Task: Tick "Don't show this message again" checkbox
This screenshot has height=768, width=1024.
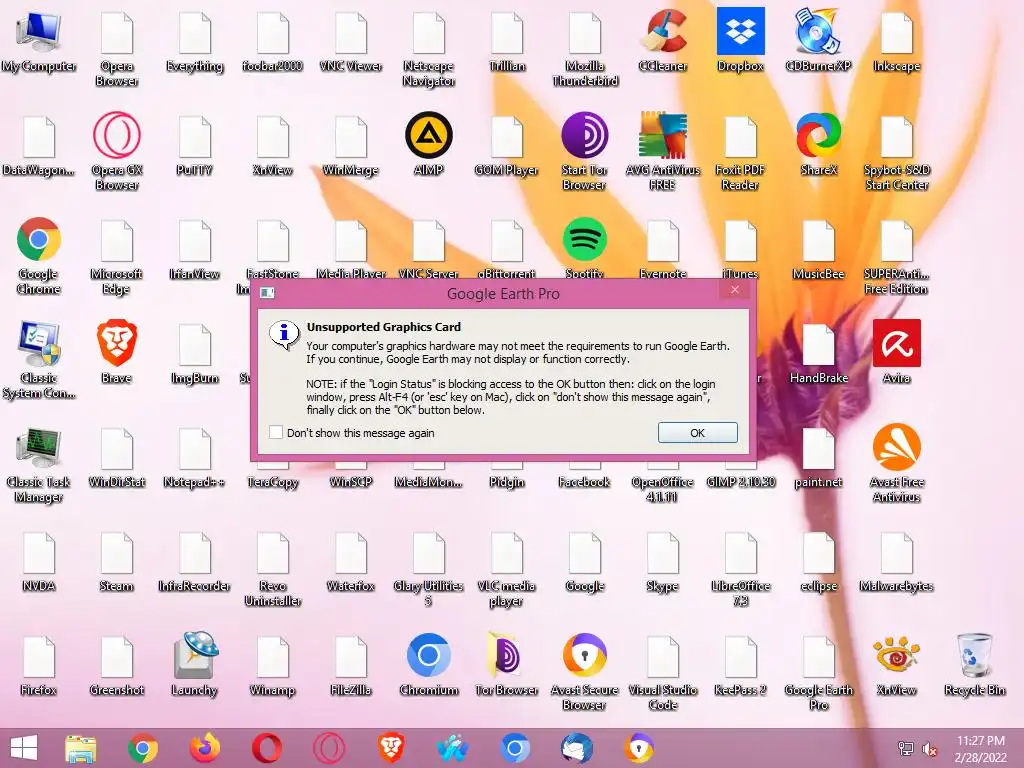Action: point(276,432)
